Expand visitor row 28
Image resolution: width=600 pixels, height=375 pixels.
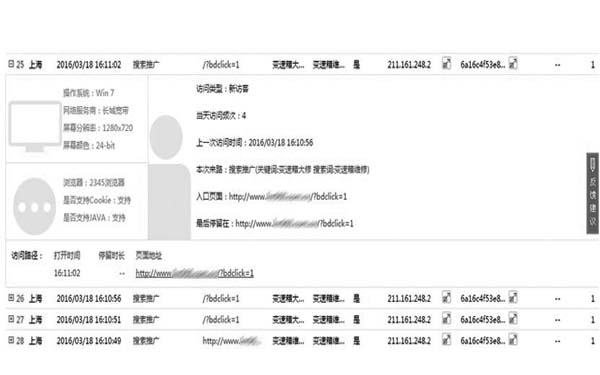11,340
